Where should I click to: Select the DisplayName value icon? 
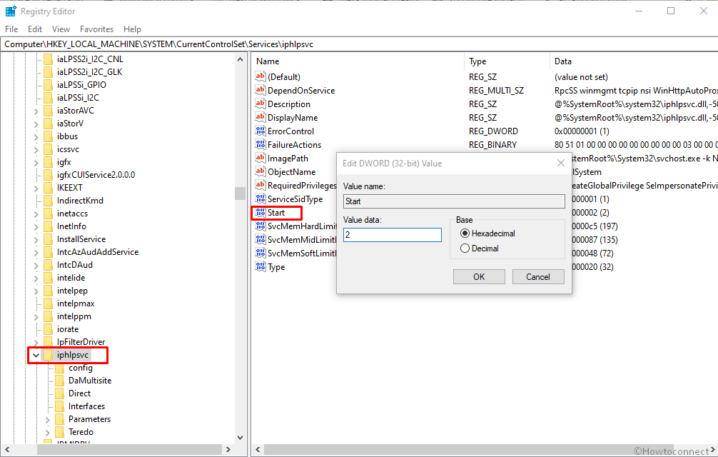[260, 117]
